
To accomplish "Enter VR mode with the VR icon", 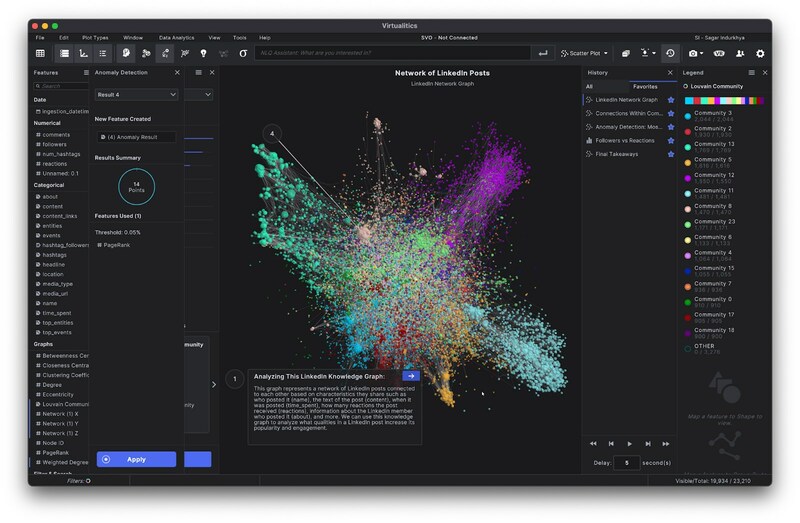I will [x=719, y=53].
